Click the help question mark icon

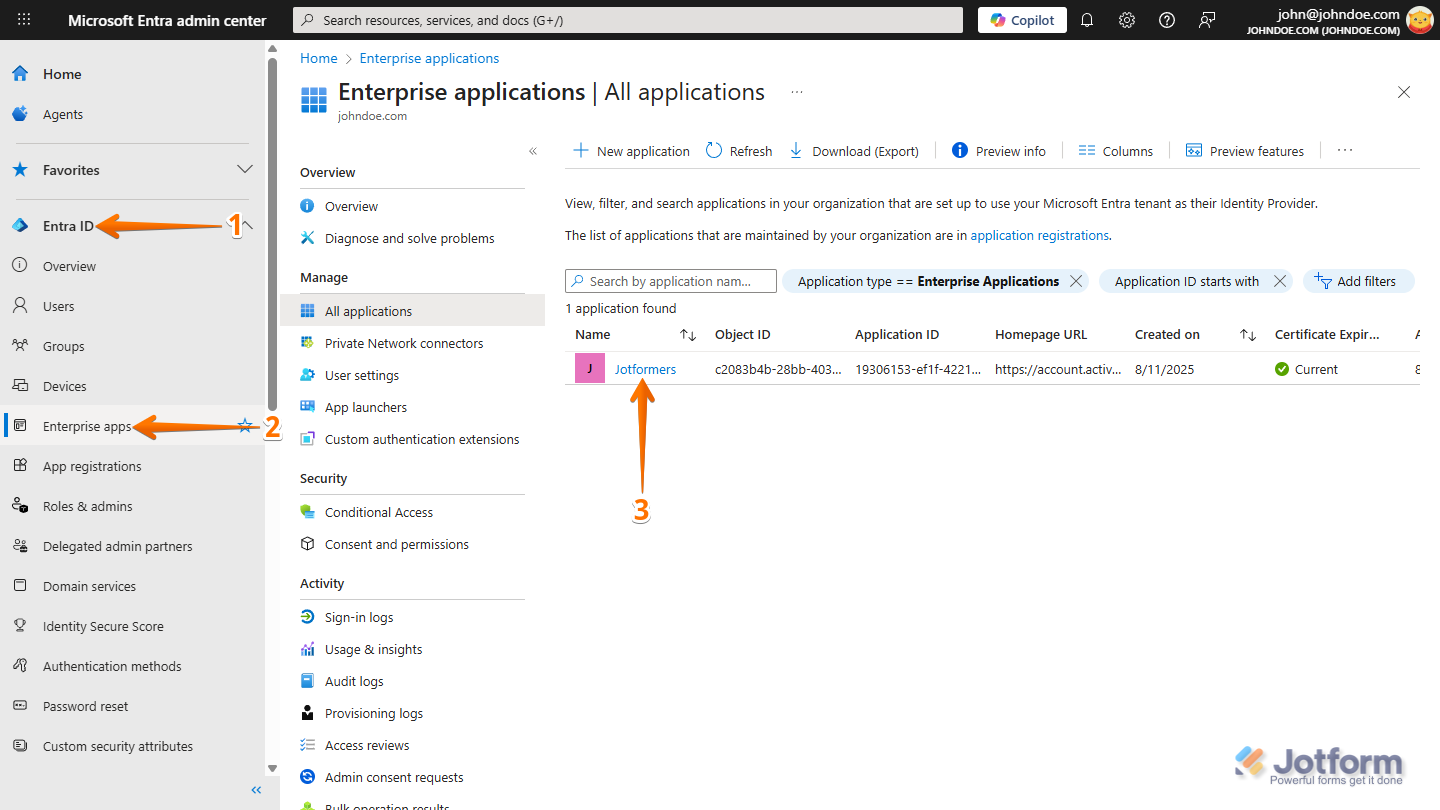pos(1167,20)
